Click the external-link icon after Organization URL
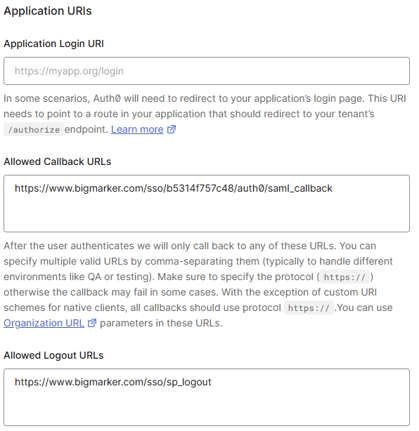Viewport: 419px width, 431px height. point(92,323)
